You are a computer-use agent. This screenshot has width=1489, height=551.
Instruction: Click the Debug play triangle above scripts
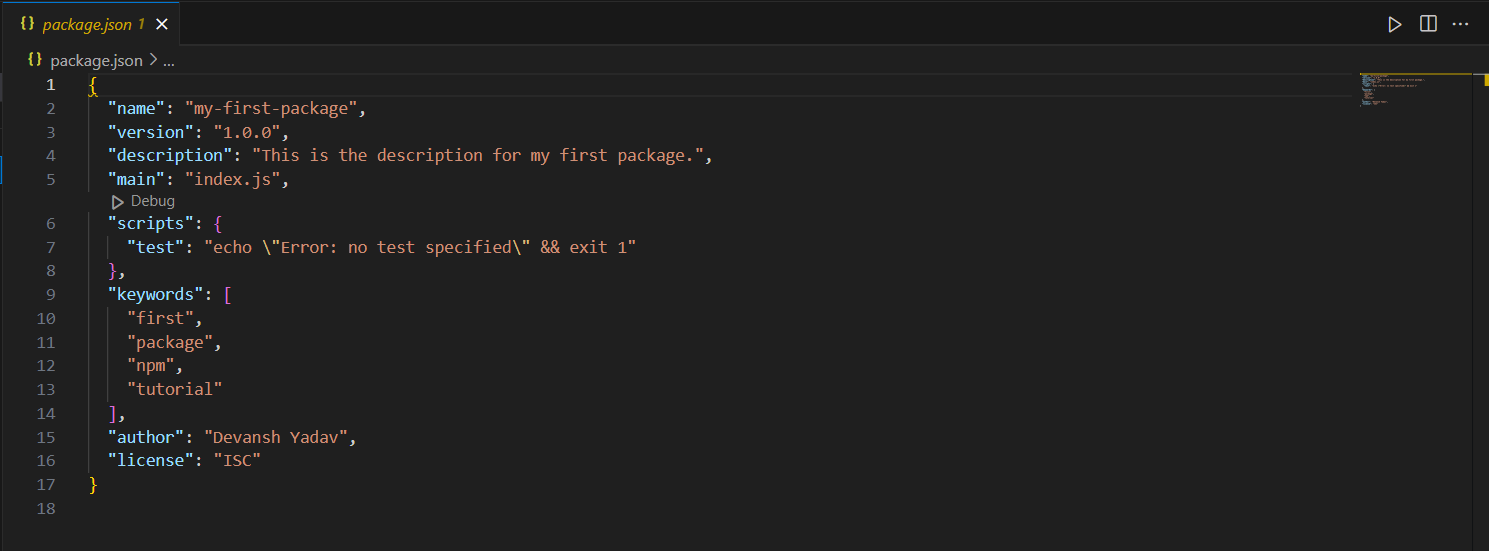click(x=118, y=201)
